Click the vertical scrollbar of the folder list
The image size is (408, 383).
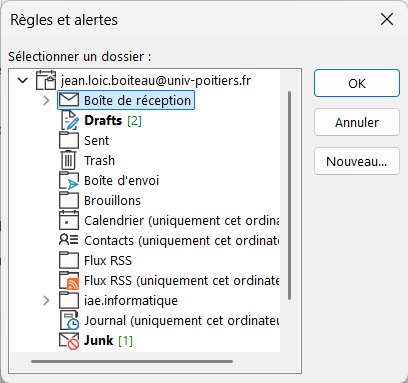click(x=289, y=195)
